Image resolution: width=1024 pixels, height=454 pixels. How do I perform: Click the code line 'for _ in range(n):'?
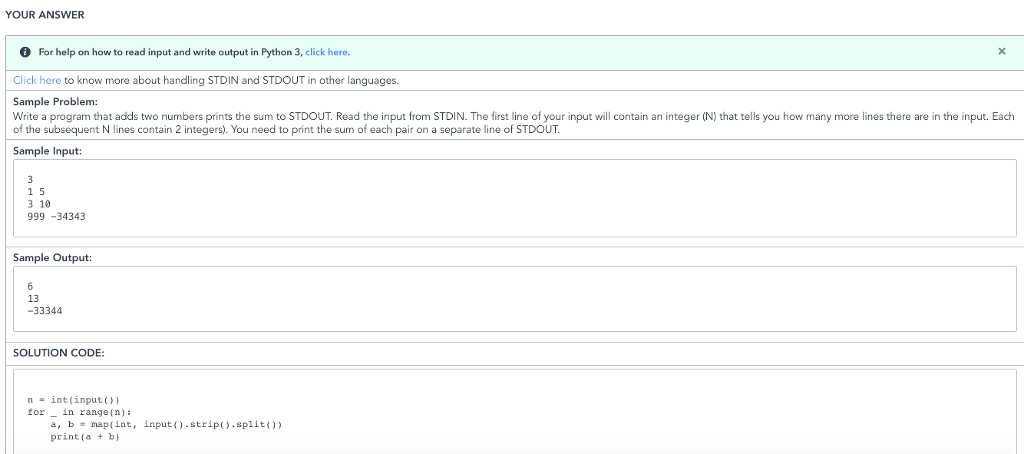click(80, 412)
